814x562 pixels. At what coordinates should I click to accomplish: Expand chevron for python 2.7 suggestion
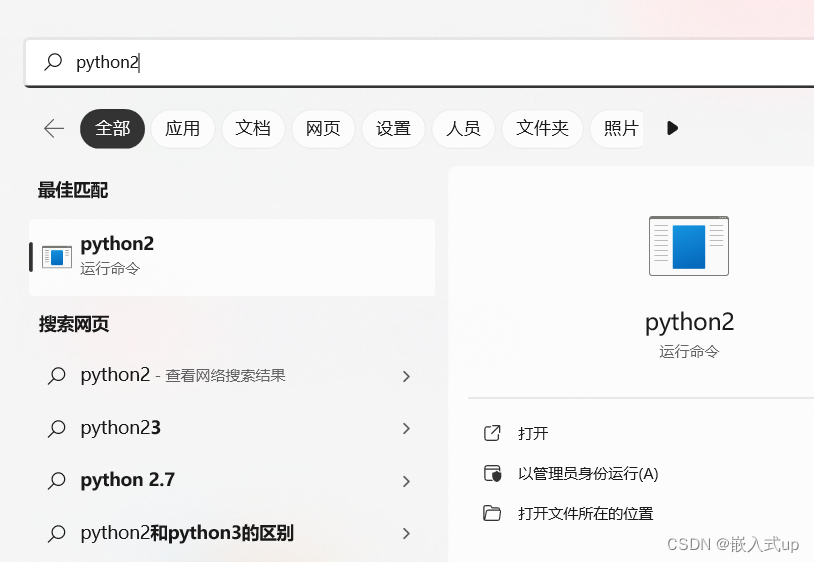406,482
